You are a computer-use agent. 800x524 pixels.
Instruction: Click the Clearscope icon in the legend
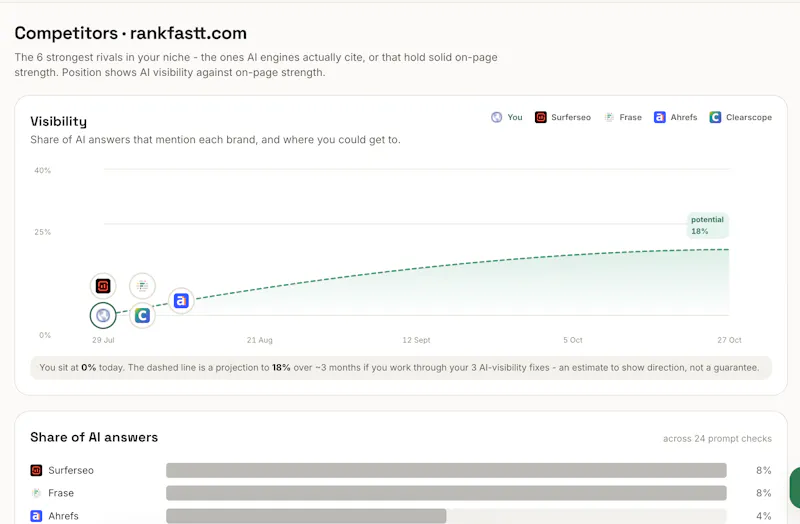715,117
